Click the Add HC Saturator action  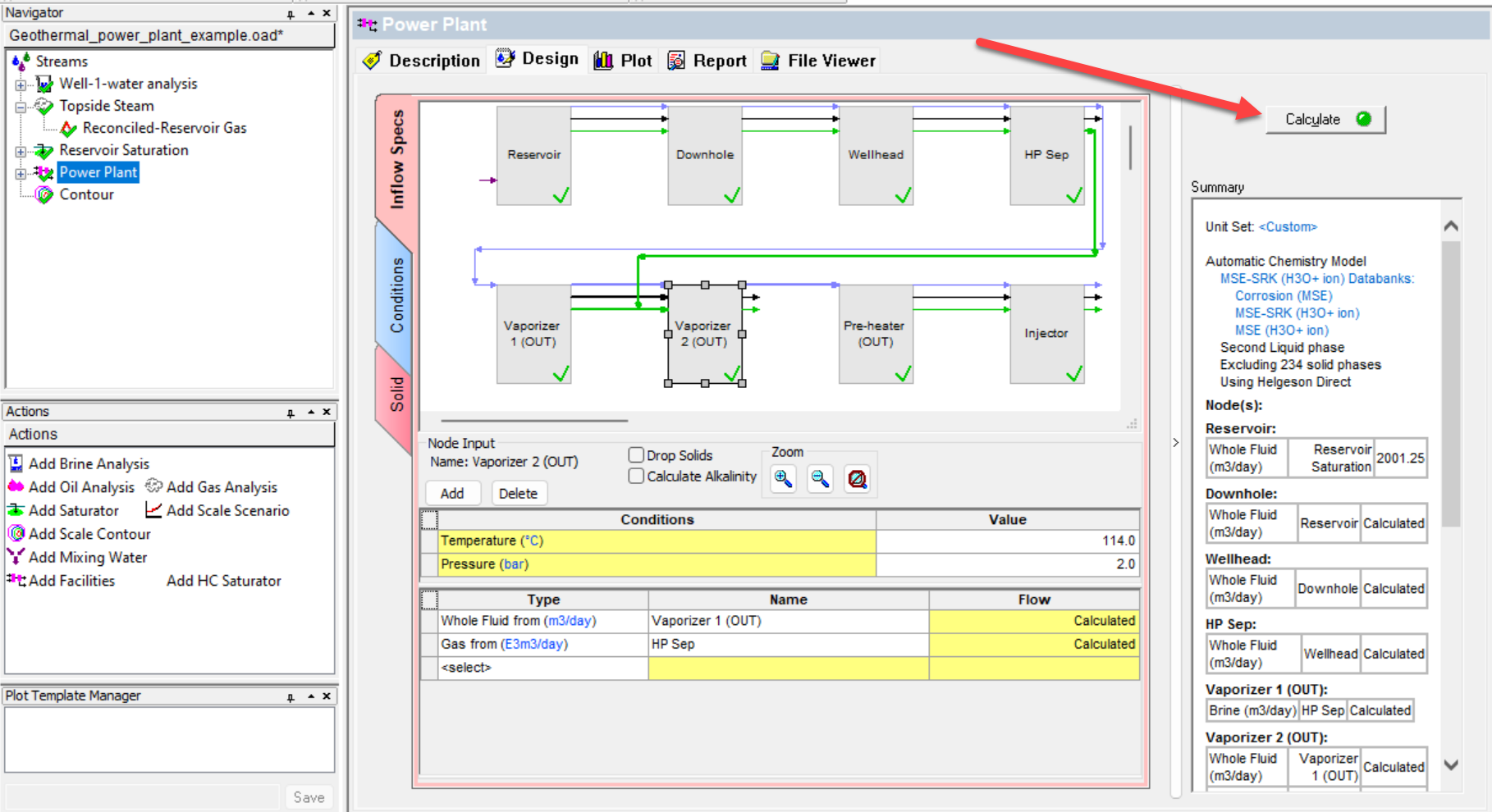[x=224, y=581]
